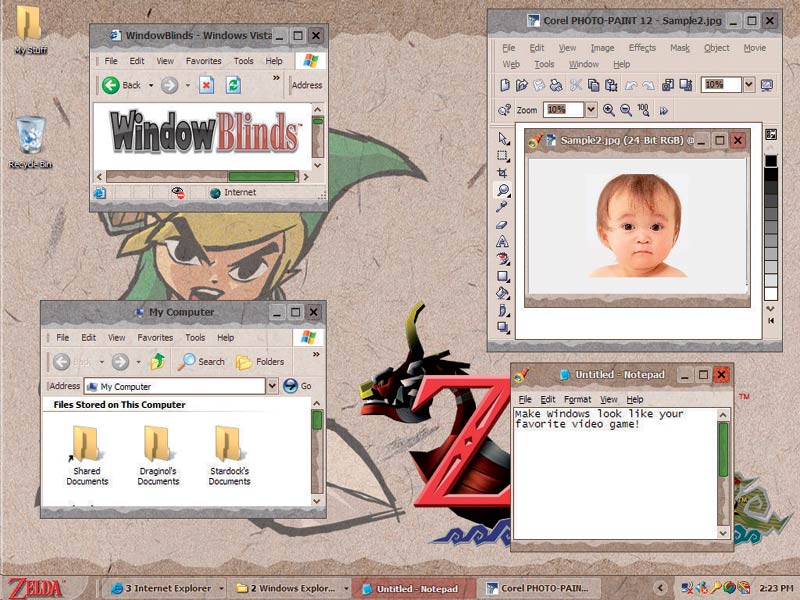Click the horizontal scrollbar thumb in WindowBlinds browser
The width and height of the screenshot is (800, 600).
click(x=262, y=177)
